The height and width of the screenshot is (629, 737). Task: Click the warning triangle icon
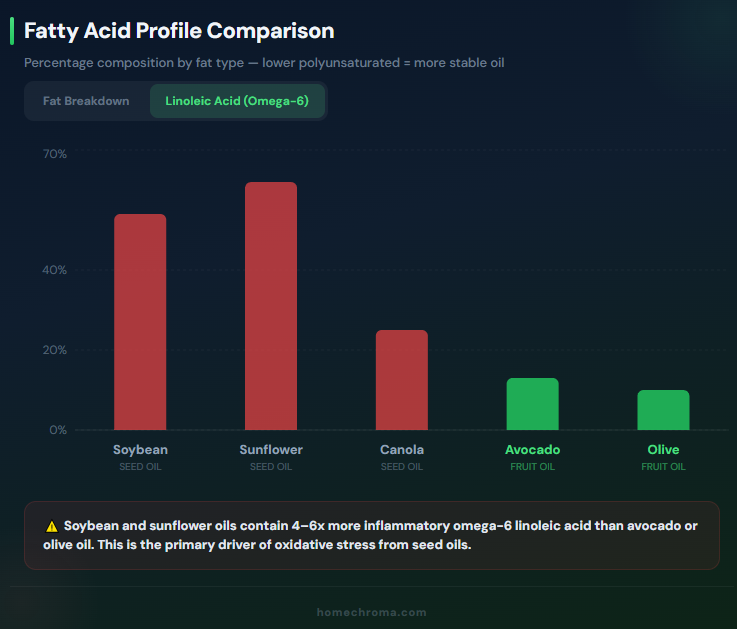point(51,526)
